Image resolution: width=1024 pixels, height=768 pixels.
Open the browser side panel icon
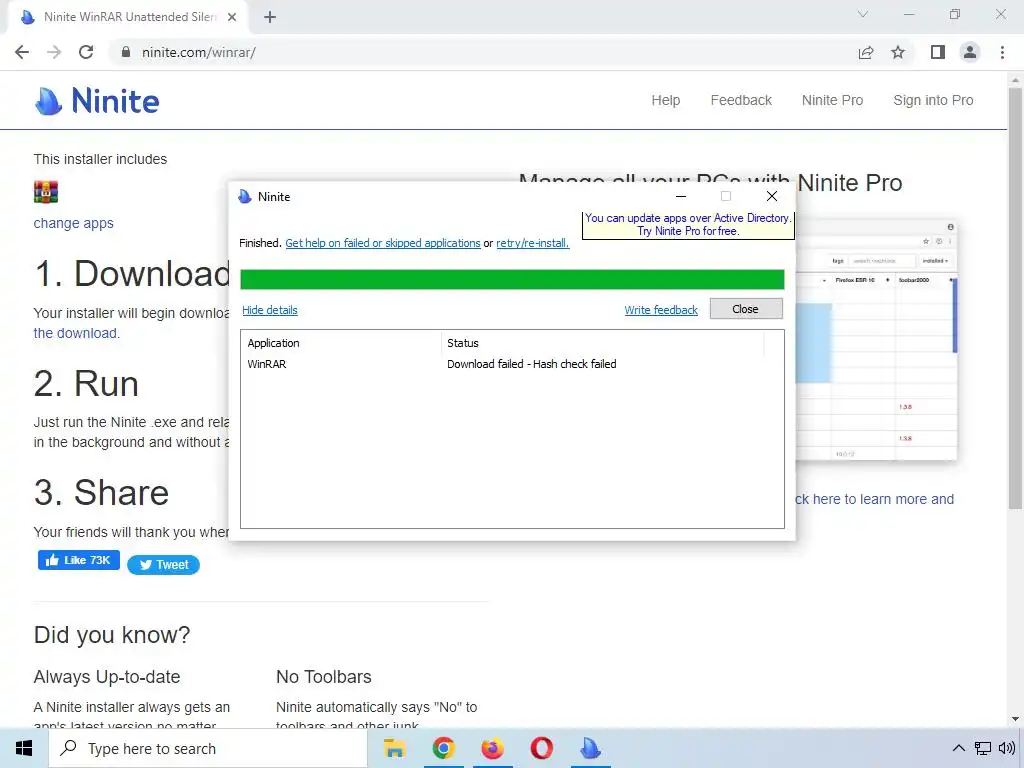pos(938,52)
